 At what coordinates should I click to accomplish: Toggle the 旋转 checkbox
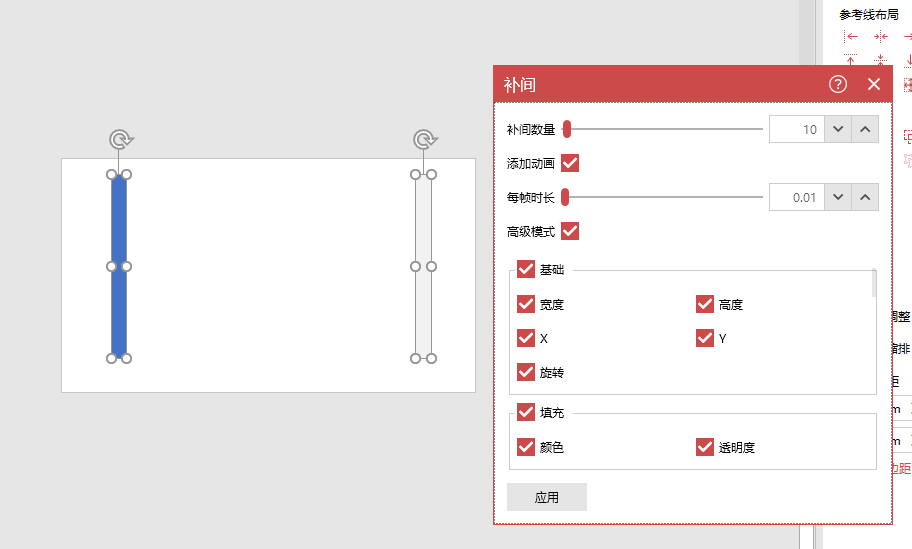(526, 372)
